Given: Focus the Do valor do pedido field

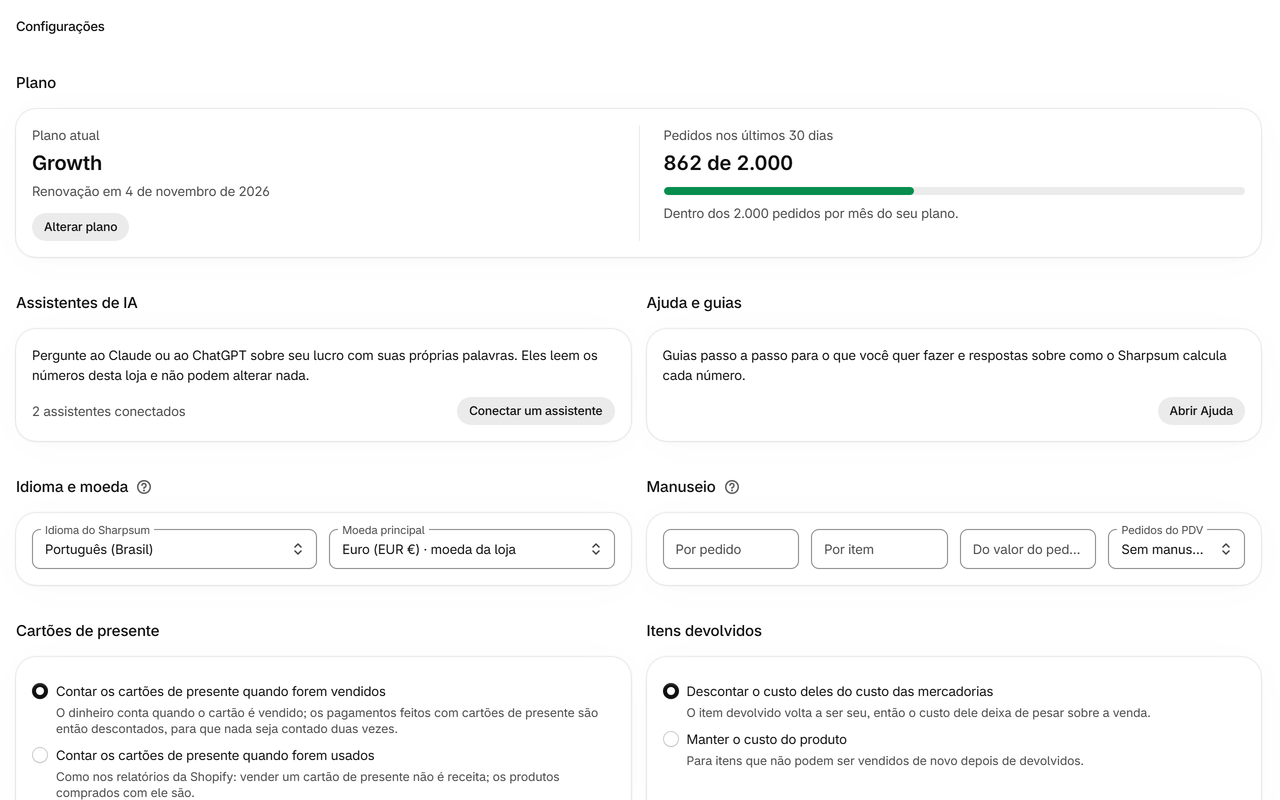Looking at the screenshot, I should click(1028, 549).
